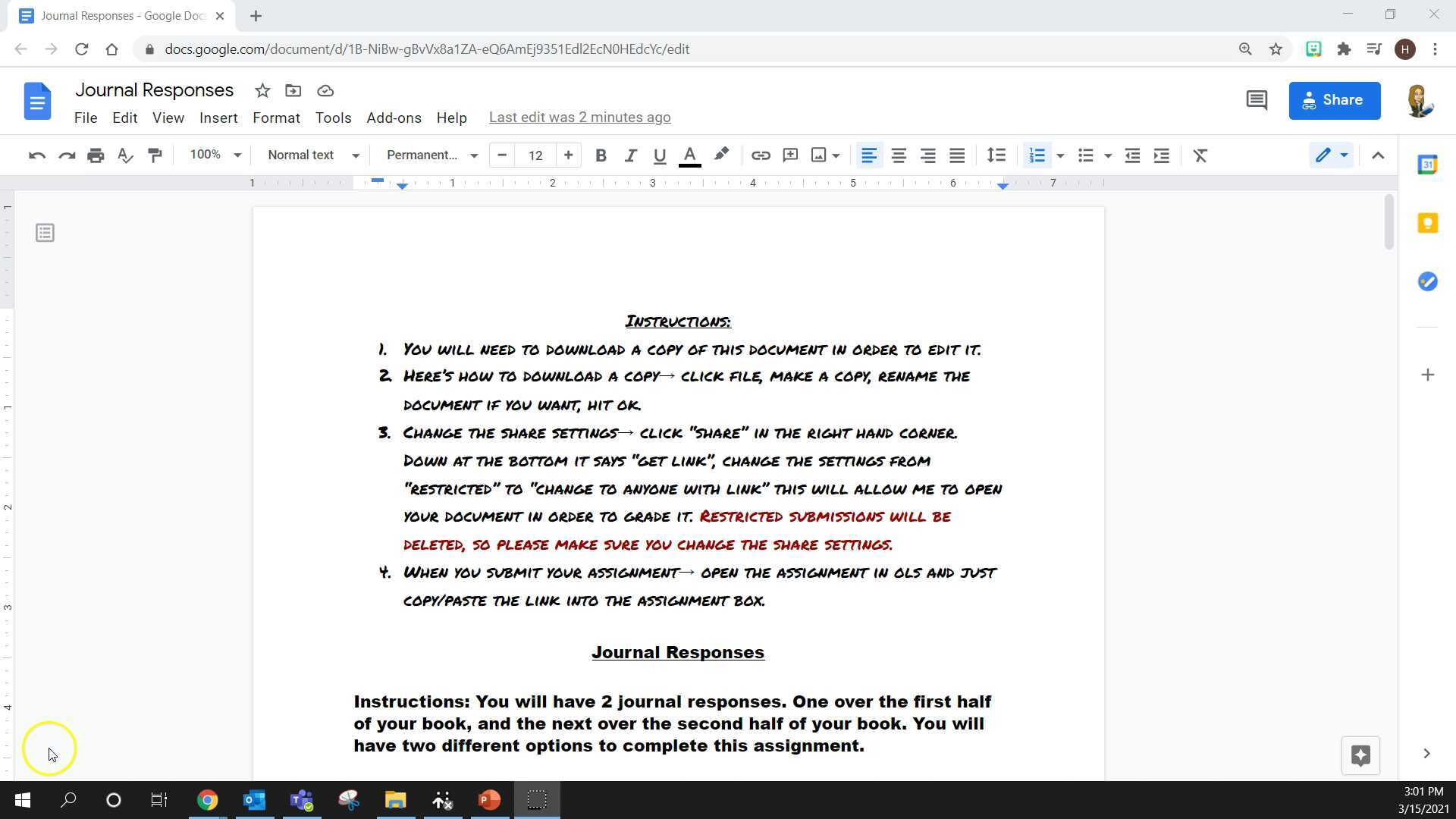Viewport: 1456px width, 819px height.
Task: Open version history via last edit link
Action: point(579,117)
